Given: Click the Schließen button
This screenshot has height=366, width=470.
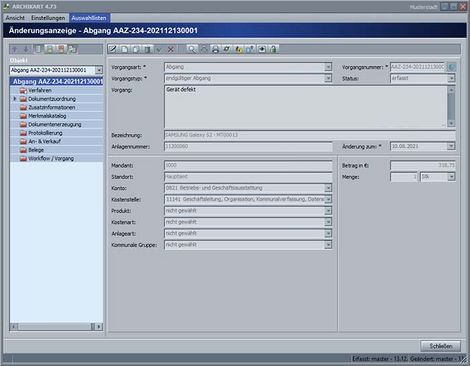Looking at the screenshot, I should pyautogui.click(x=440, y=346).
